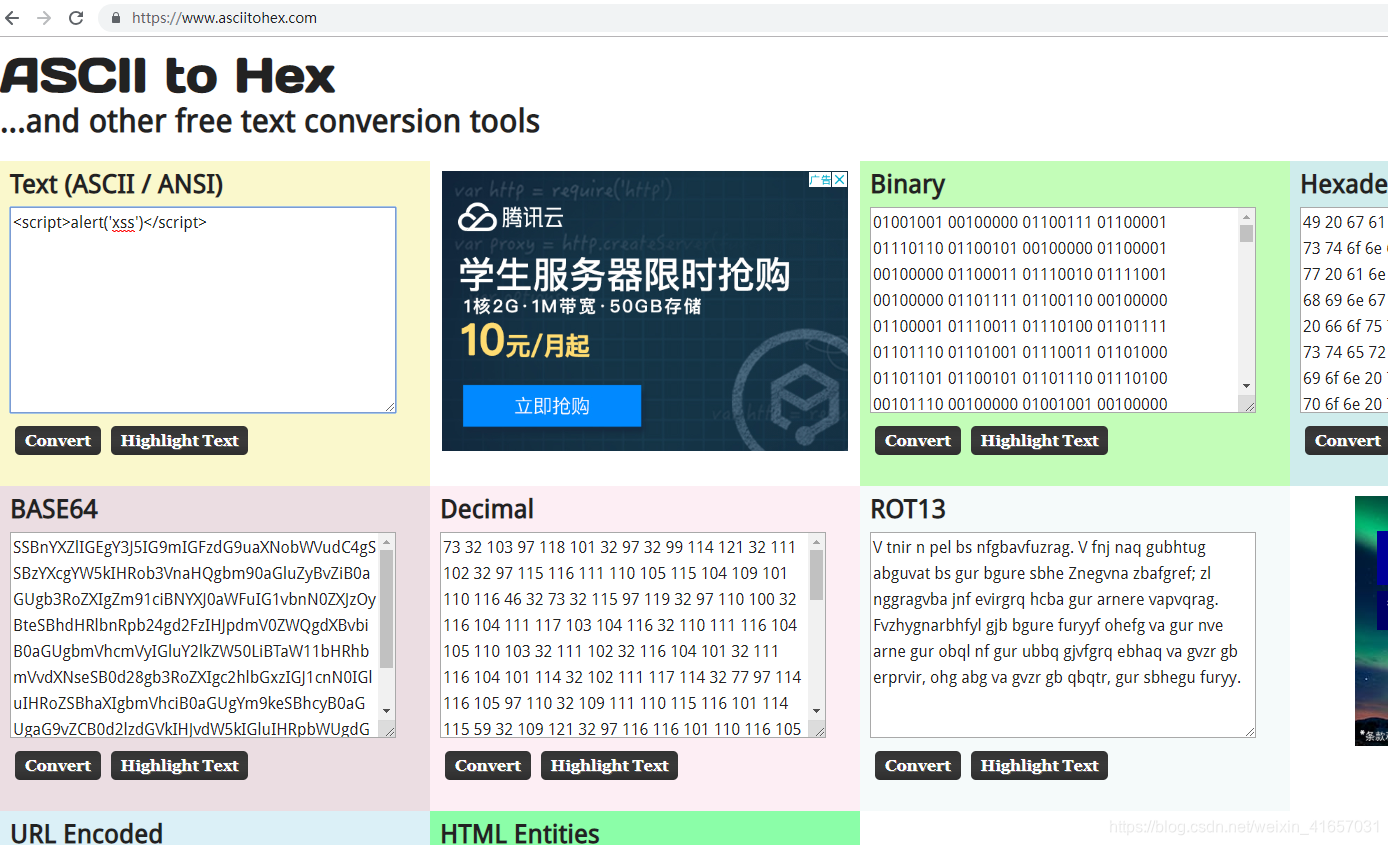Viewport: 1388px width, 845px height.
Task: Click the Decimal scrollbar thumb
Action: pos(816,575)
